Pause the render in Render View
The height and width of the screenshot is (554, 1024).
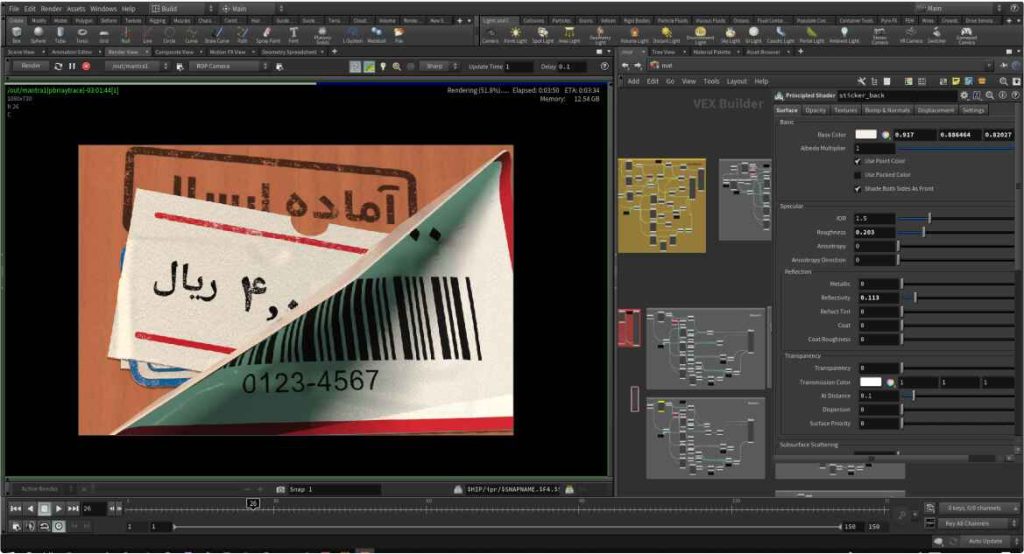coord(72,66)
